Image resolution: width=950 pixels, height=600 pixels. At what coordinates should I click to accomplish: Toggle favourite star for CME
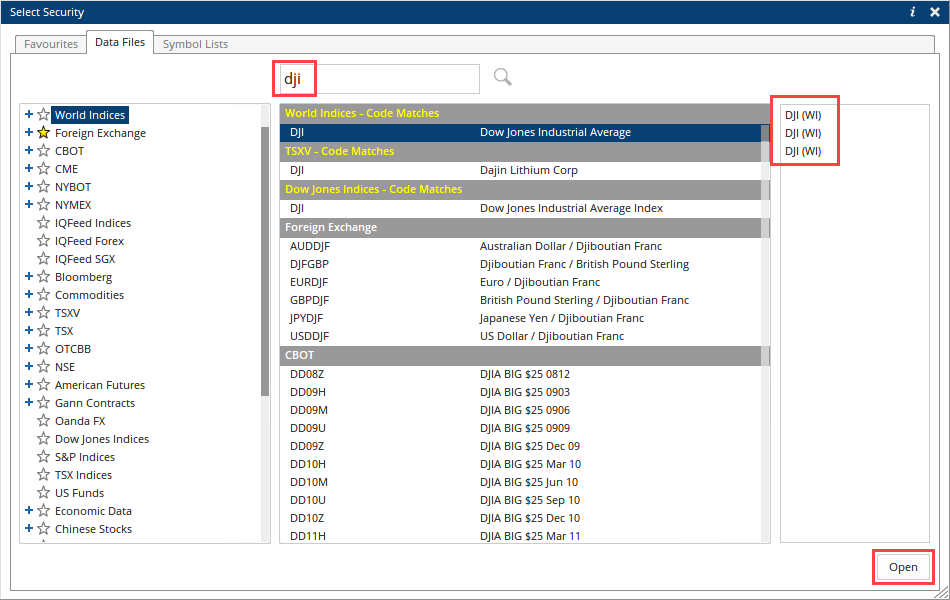tap(44, 168)
